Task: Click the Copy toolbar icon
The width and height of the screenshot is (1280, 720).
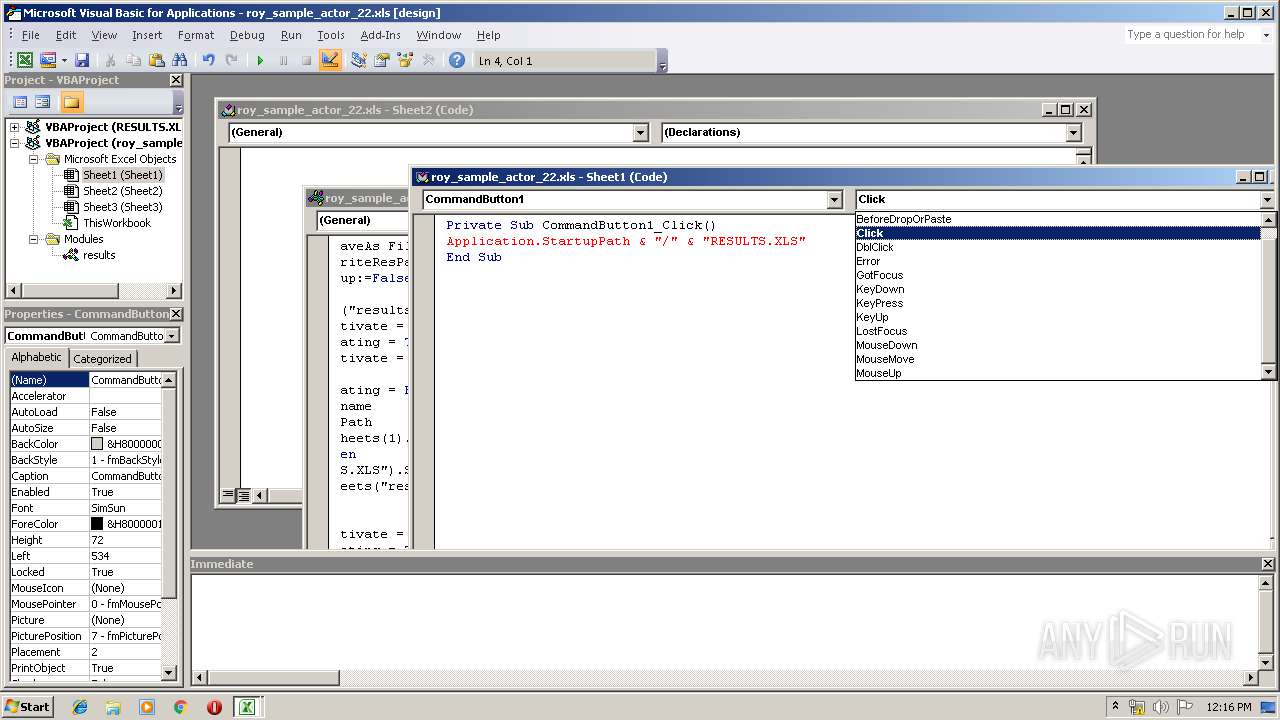Action: 133,61
